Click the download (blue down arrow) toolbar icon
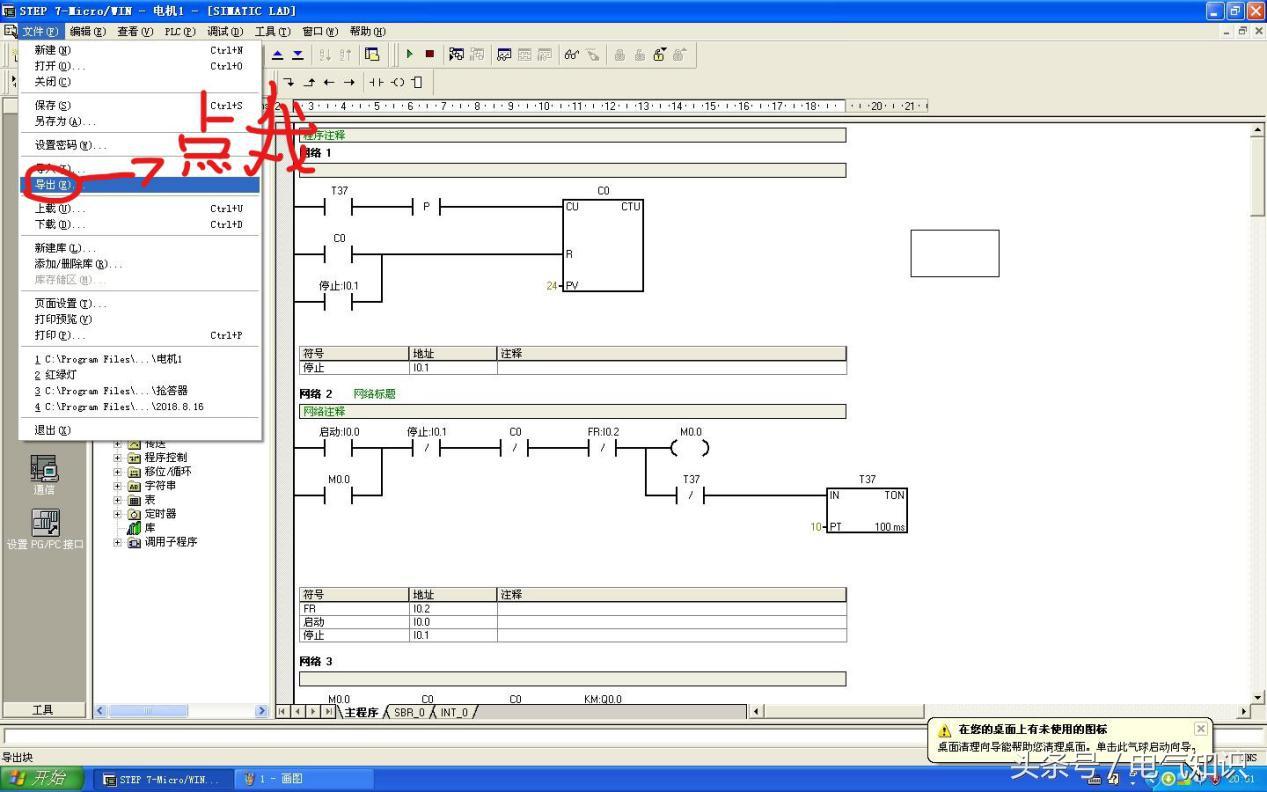This screenshot has height=792, width=1267. coord(297,54)
